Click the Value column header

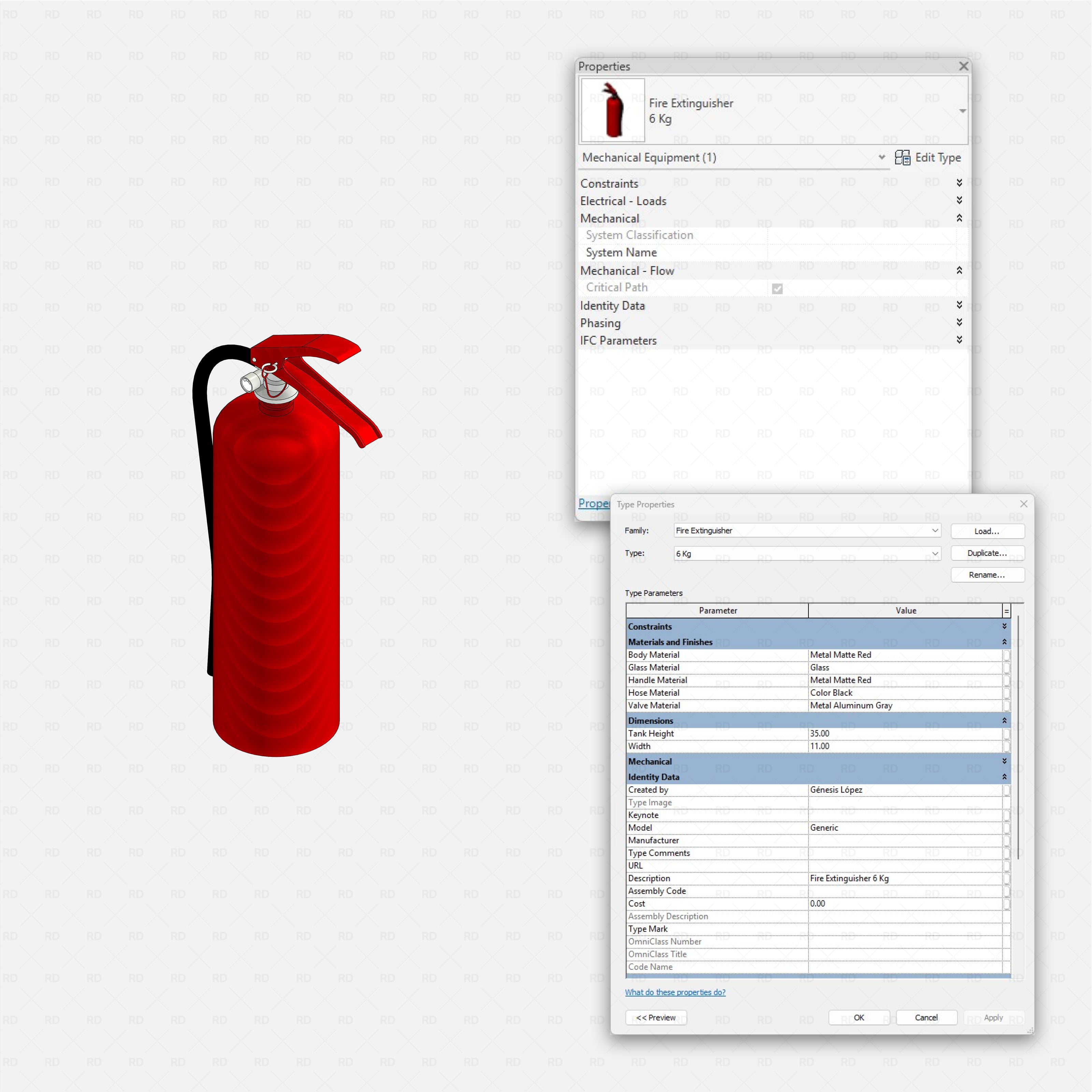click(x=905, y=610)
